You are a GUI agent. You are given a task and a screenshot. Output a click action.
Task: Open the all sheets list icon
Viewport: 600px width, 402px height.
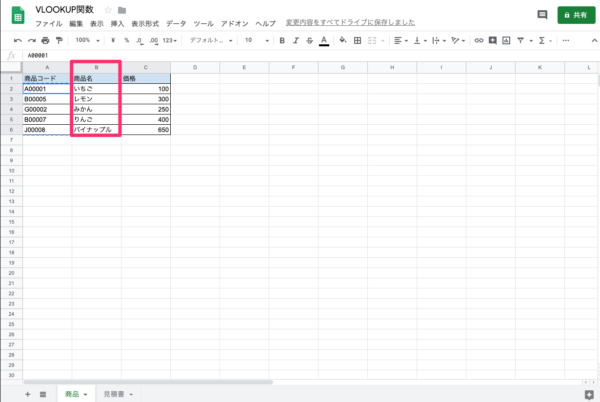tap(43, 394)
